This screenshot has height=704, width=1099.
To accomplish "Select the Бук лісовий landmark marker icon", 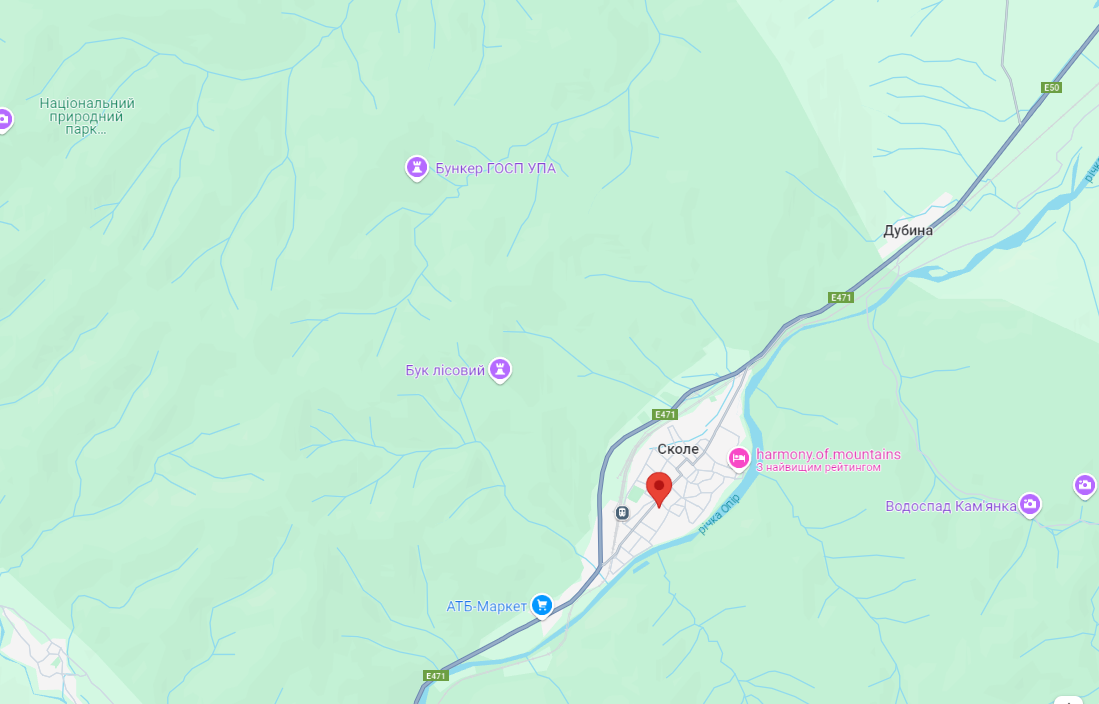I will coord(500,370).
